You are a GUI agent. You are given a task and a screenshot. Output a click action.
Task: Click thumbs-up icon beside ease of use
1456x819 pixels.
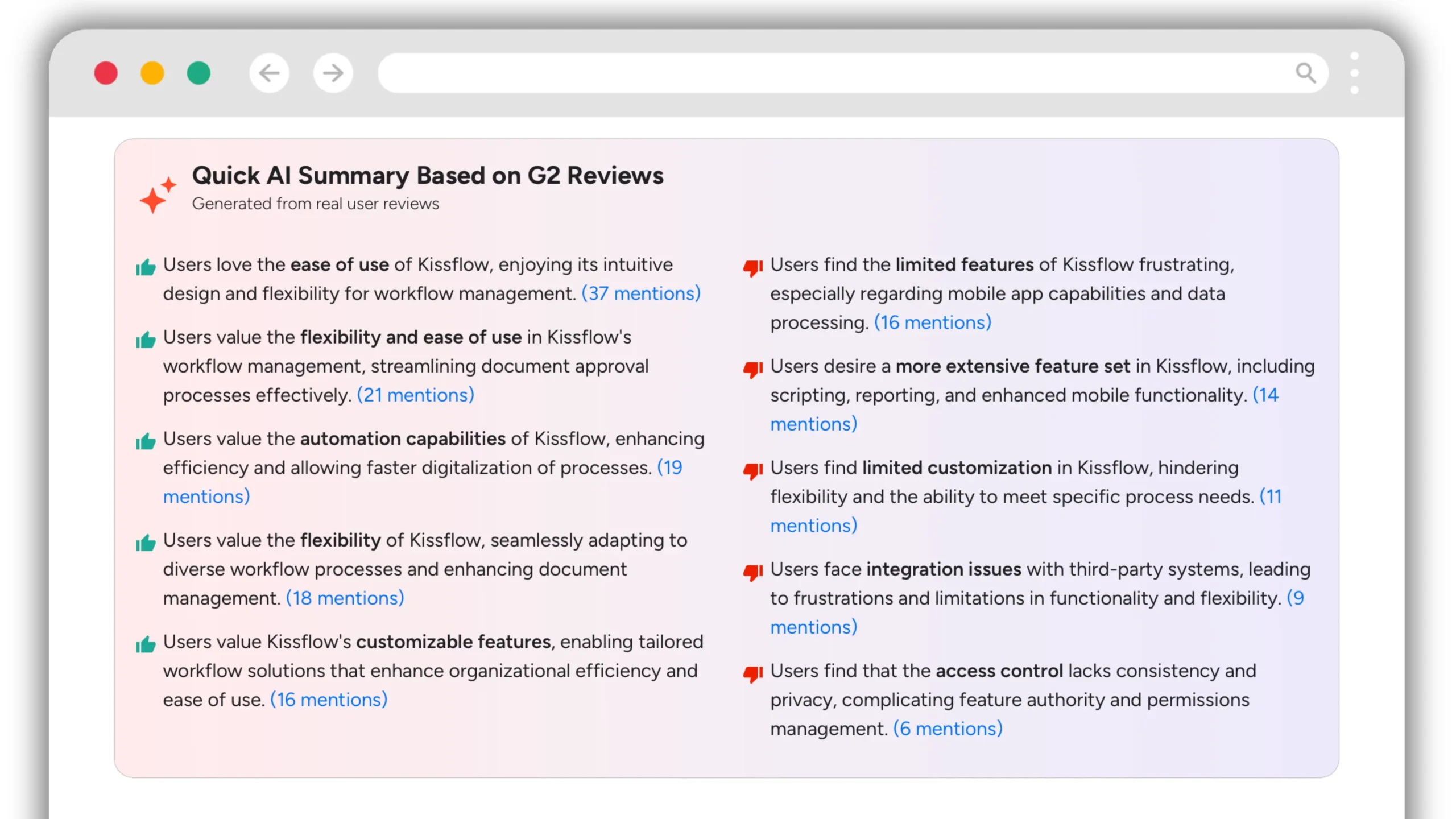pos(146,267)
